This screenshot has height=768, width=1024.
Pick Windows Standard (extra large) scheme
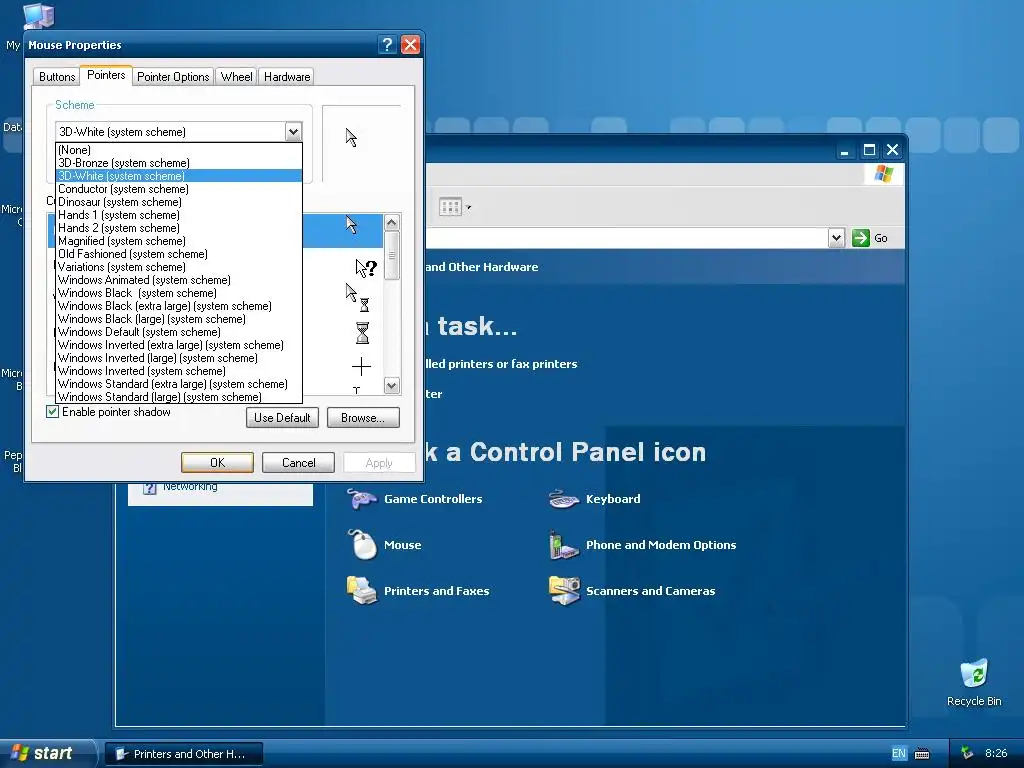(x=179, y=384)
